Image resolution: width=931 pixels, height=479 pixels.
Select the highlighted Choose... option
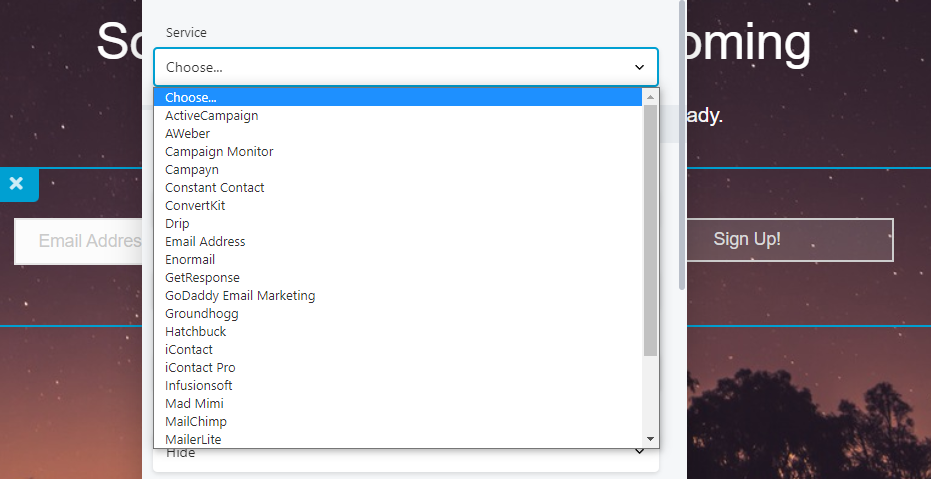tap(190, 98)
